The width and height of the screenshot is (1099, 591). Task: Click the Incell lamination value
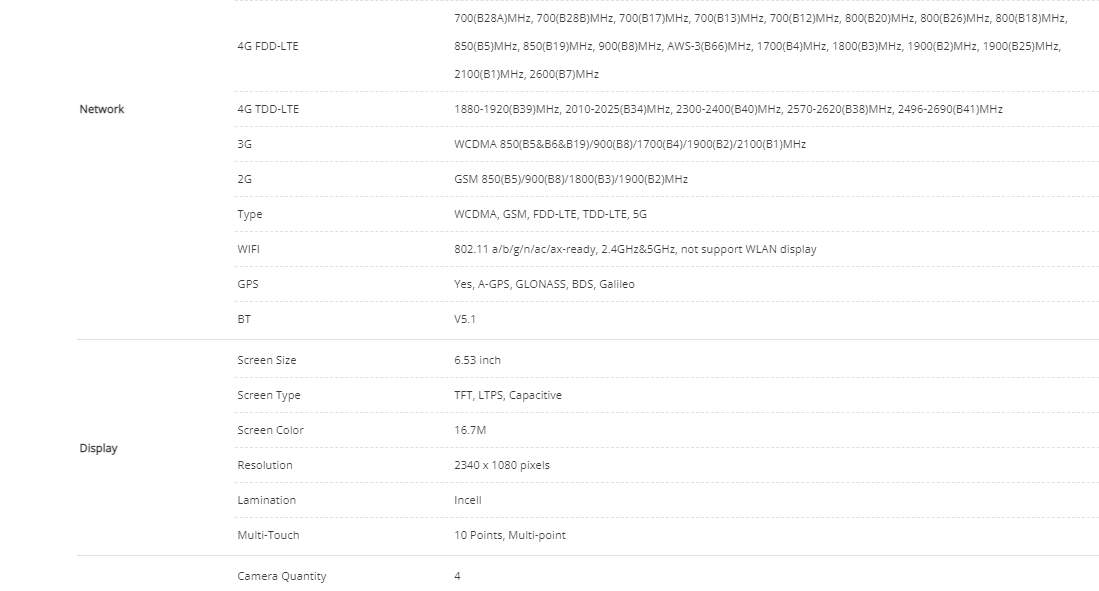coord(467,501)
